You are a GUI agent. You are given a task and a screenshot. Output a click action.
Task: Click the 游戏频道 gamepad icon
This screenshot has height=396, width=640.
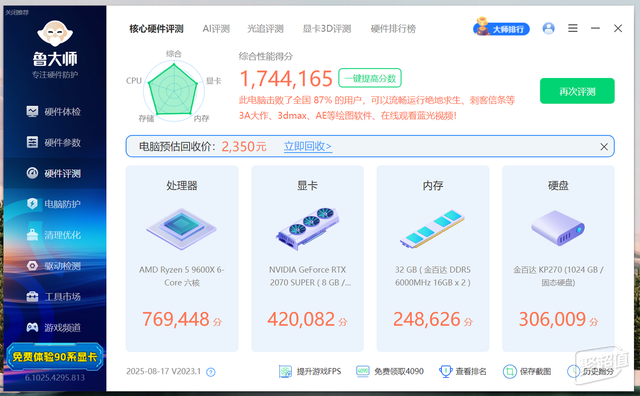[32, 327]
